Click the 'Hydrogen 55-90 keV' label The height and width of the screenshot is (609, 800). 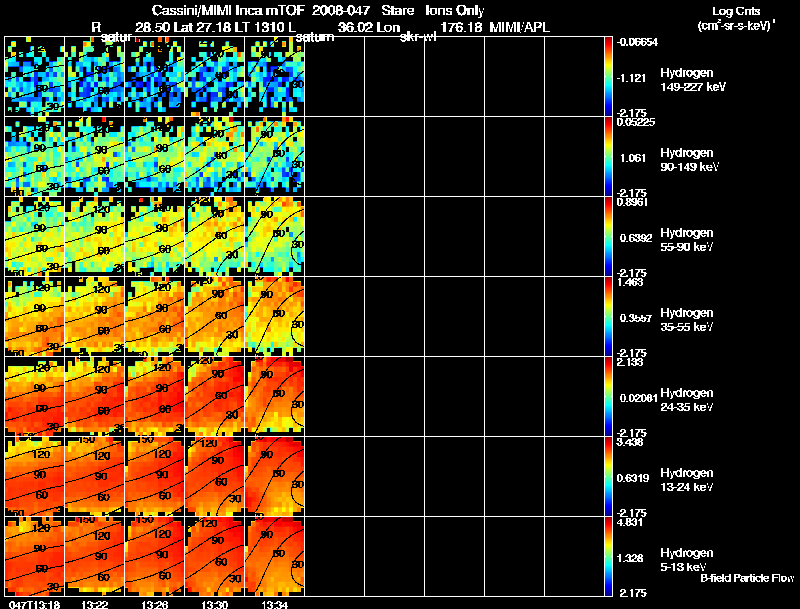(x=687, y=240)
